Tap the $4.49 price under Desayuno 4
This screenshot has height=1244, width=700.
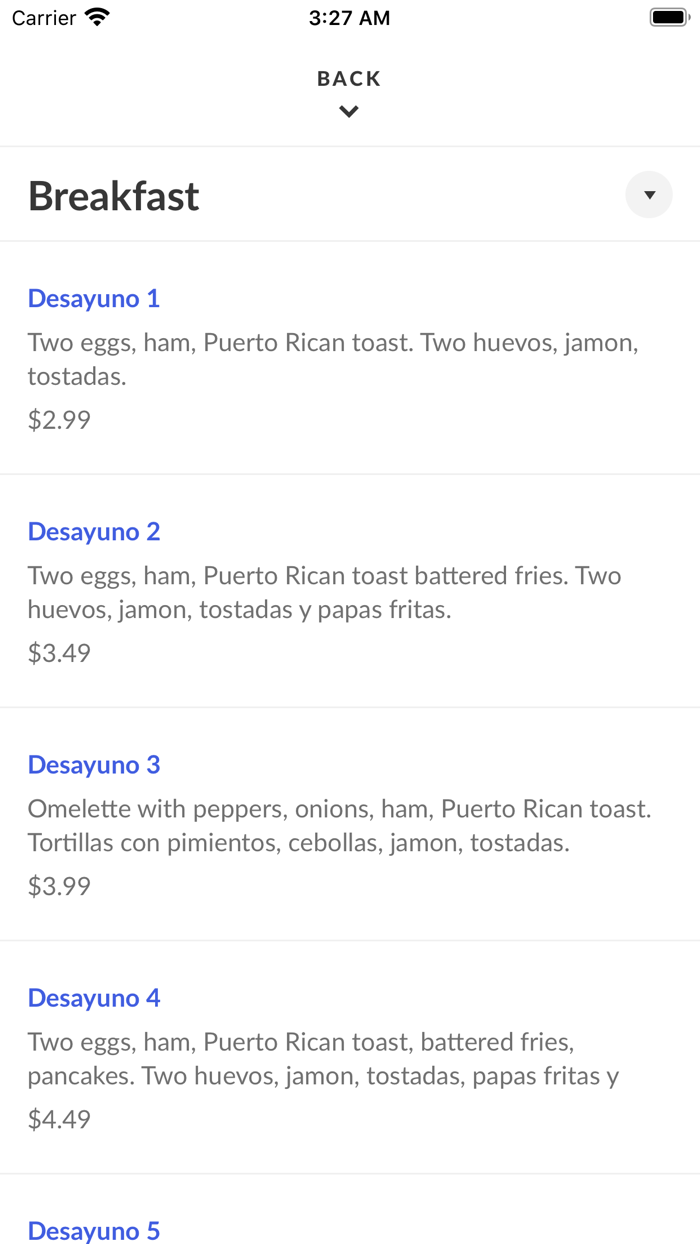pos(59,1119)
